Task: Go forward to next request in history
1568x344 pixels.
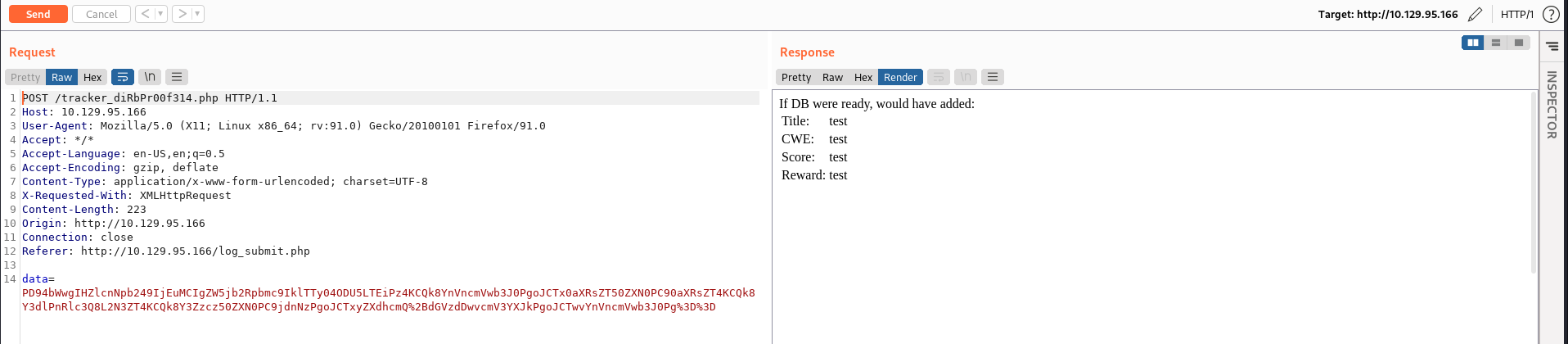Action: [x=182, y=14]
